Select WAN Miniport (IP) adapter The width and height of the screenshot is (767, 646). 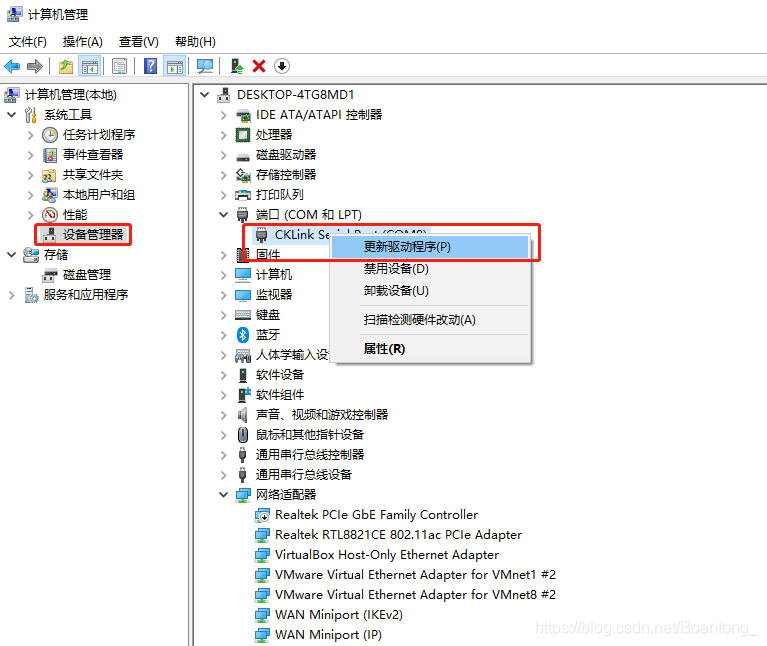[x=328, y=635]
